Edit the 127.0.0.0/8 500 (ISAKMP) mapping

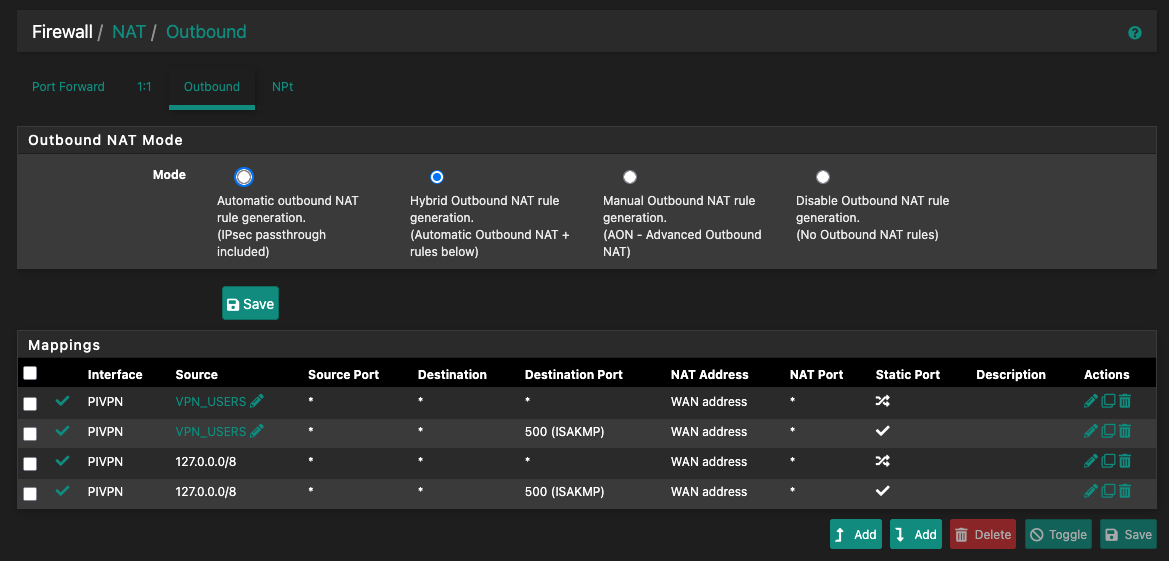tap(1090, 491)
